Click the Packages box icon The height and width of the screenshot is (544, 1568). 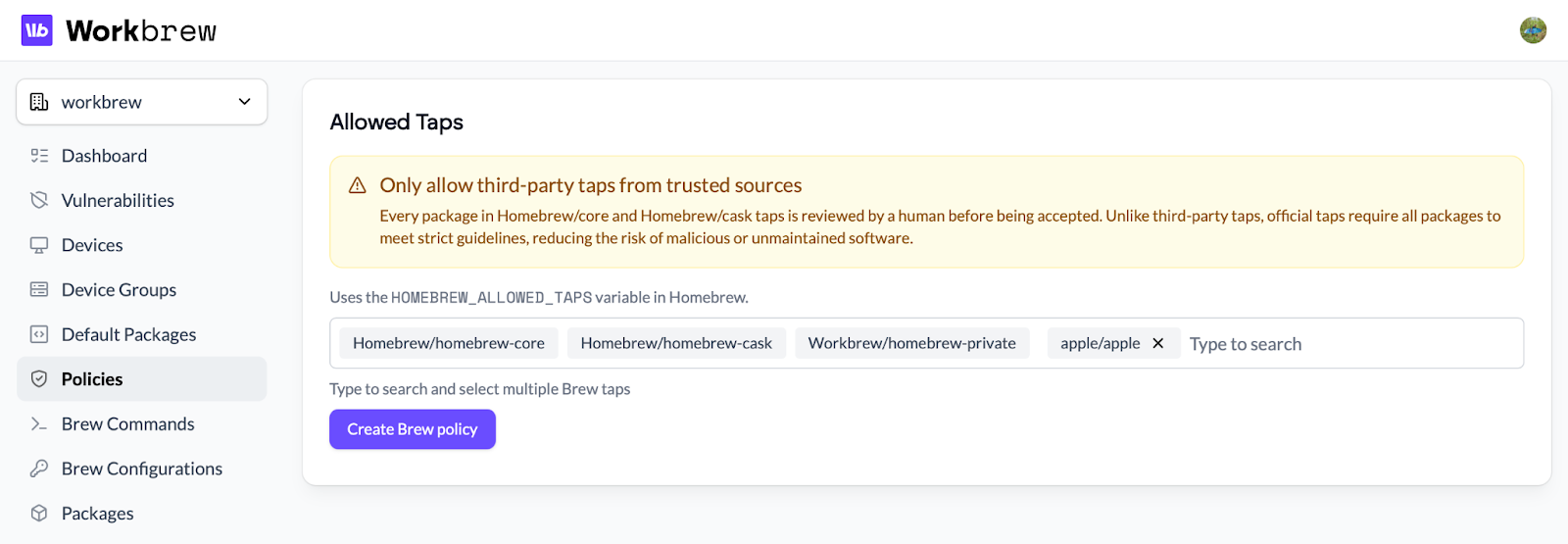pyautogui.click(x=39, y=514)
